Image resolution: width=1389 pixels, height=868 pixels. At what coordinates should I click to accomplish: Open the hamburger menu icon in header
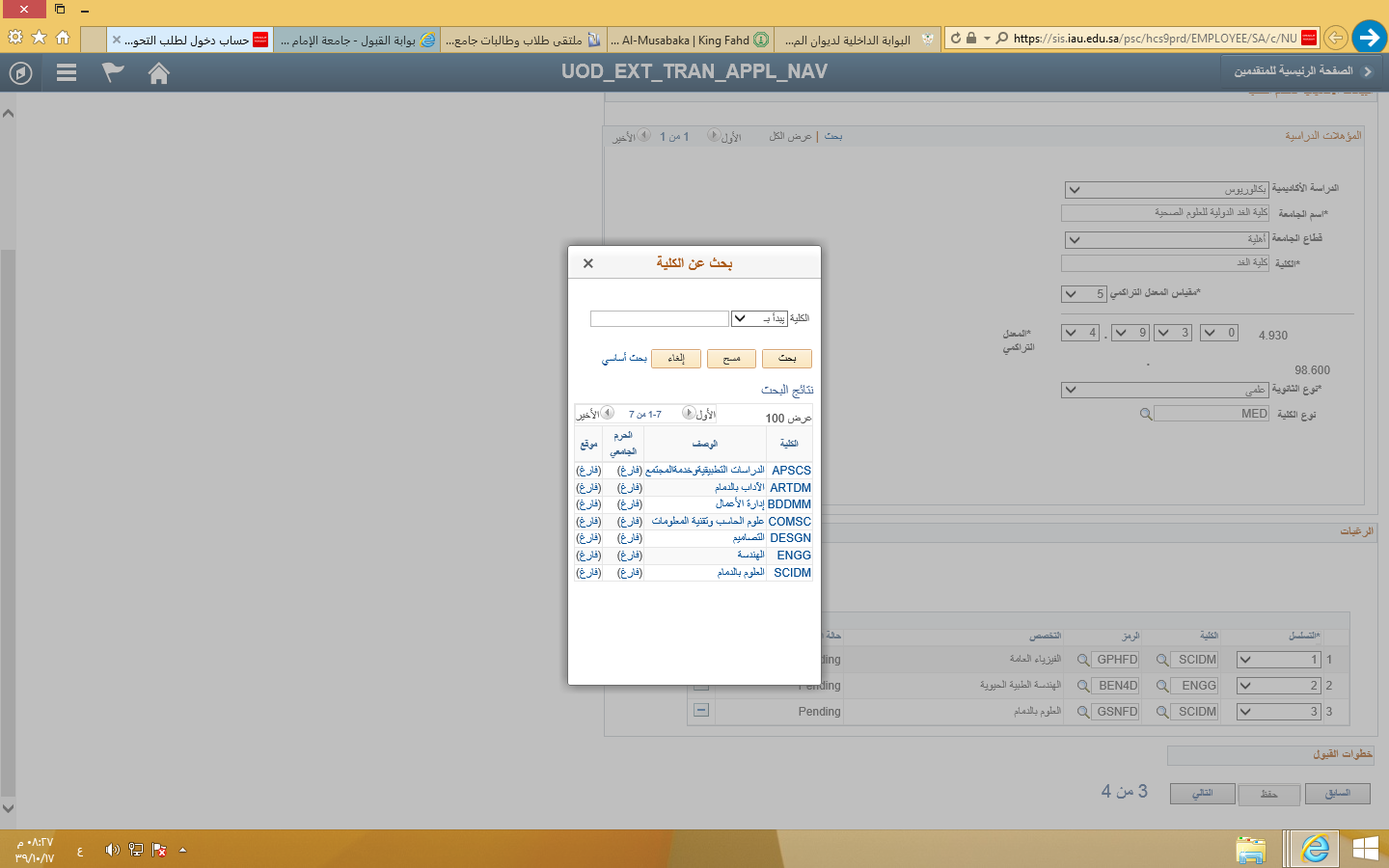67,73
